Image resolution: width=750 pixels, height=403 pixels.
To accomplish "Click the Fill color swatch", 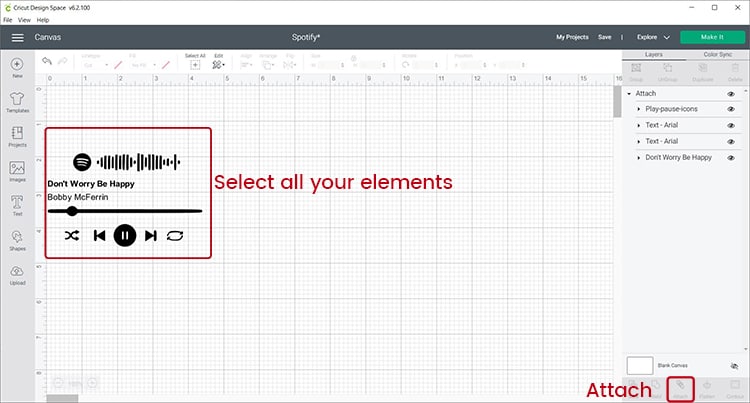I will point(166,65).
